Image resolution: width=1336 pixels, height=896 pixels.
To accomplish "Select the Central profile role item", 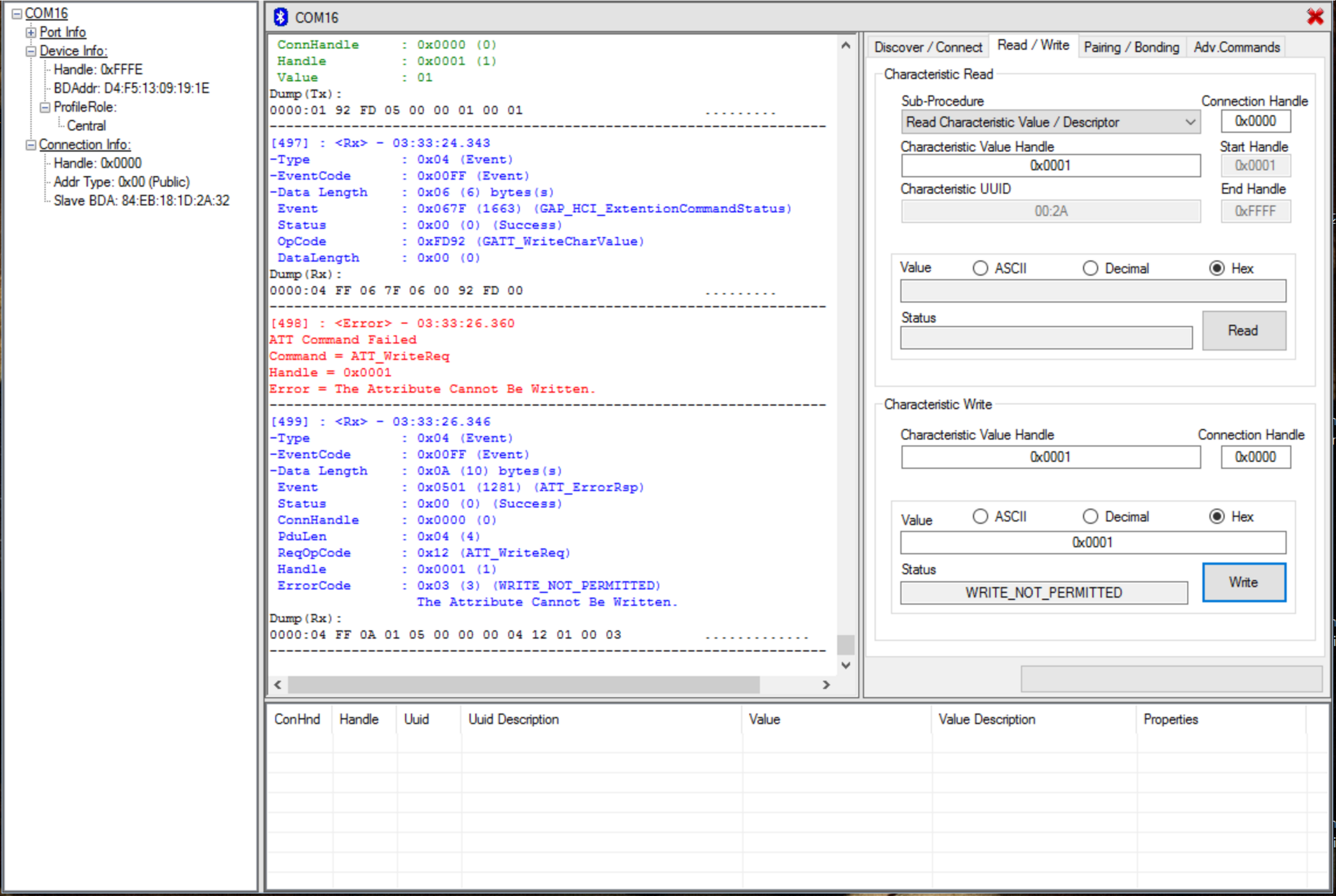I will click(x=86, y=126).
